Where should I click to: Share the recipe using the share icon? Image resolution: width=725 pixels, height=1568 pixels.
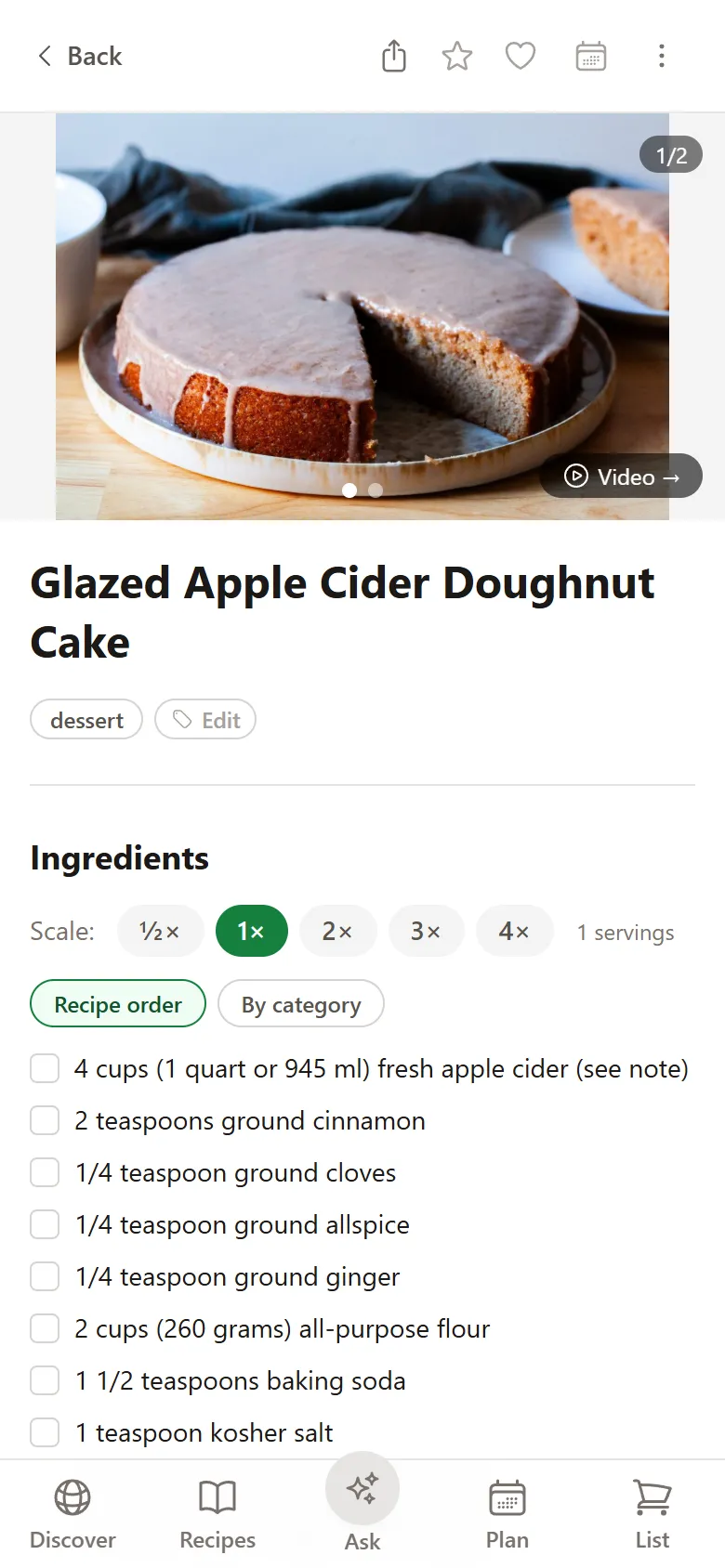click(393, 56)
